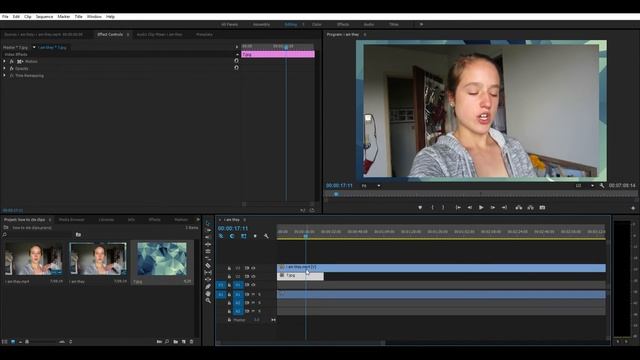Open playback resolution dropdown in Program monitor
This screenshot has height=360, width=640.
click(x=592, y=186)
